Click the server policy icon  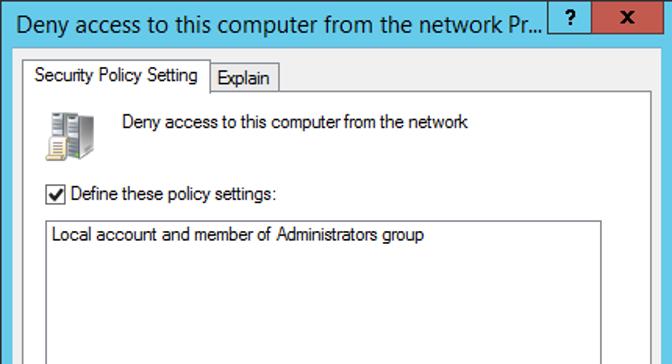click(x=70, y=136)
